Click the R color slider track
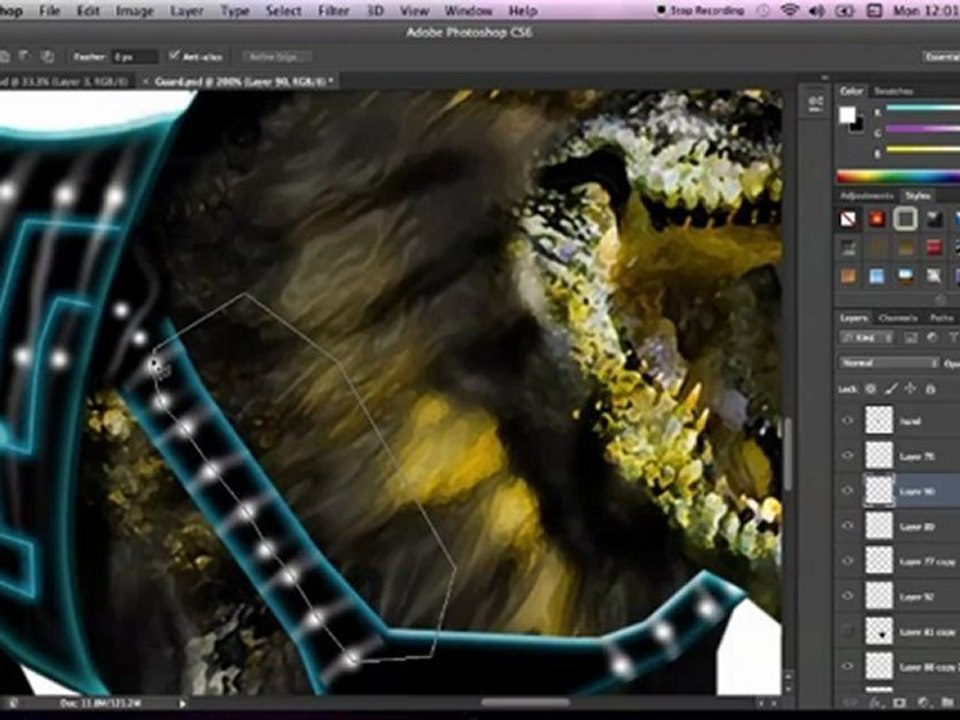The height and width of the screenshot is (720, 960). pyautogui.click(x=923, y=109)
